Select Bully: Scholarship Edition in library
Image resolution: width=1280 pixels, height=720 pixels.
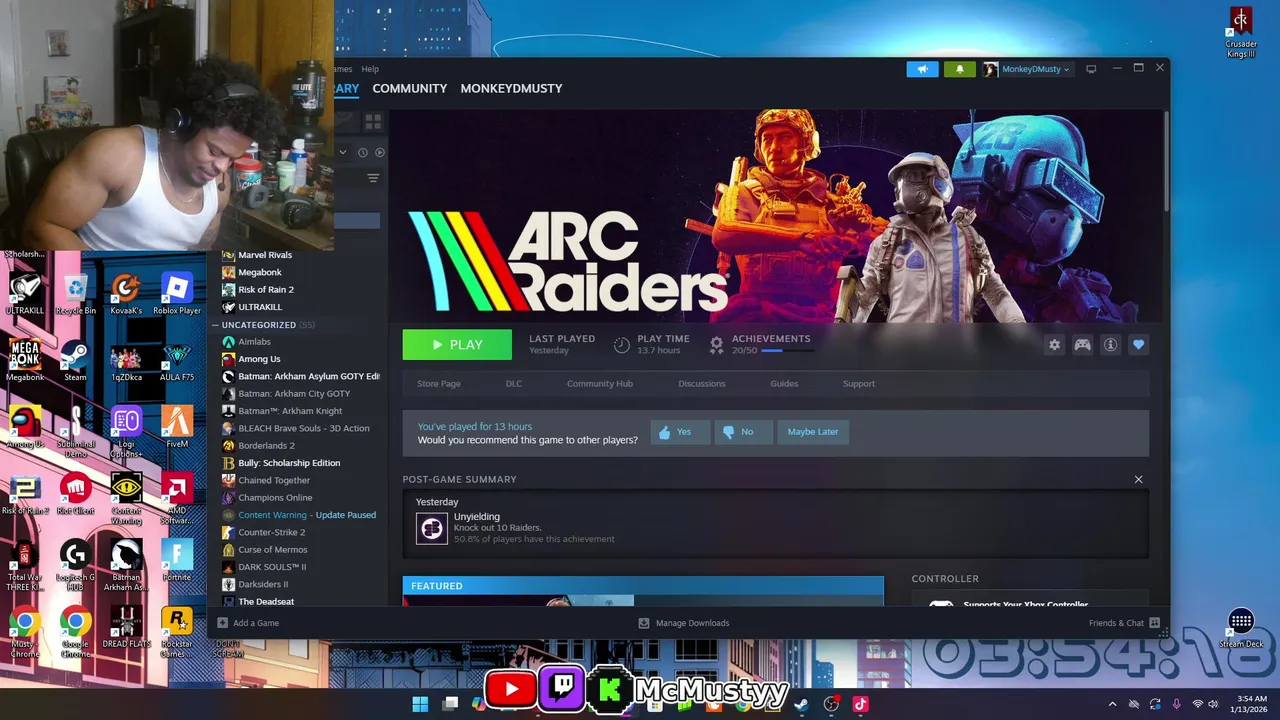pos(289,463)
